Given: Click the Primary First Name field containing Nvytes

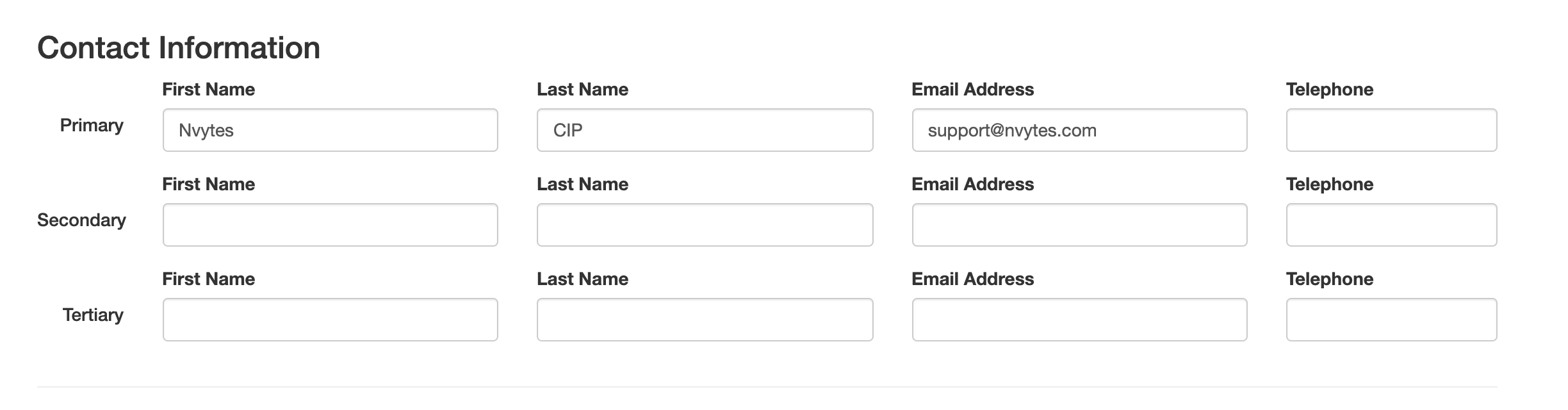Looking at the screenshot, I should point(330,130).
